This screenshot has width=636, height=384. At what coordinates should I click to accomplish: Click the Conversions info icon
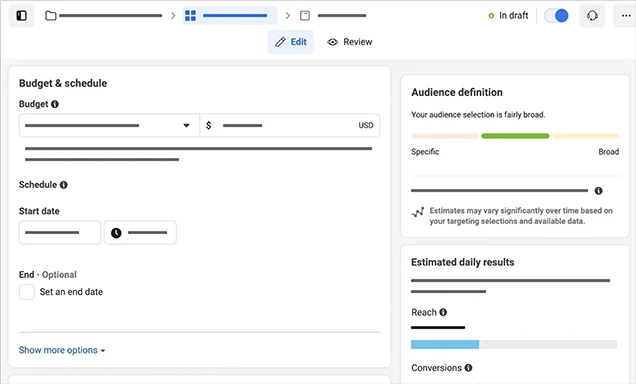pyautogui.click(x=468, y=368)
